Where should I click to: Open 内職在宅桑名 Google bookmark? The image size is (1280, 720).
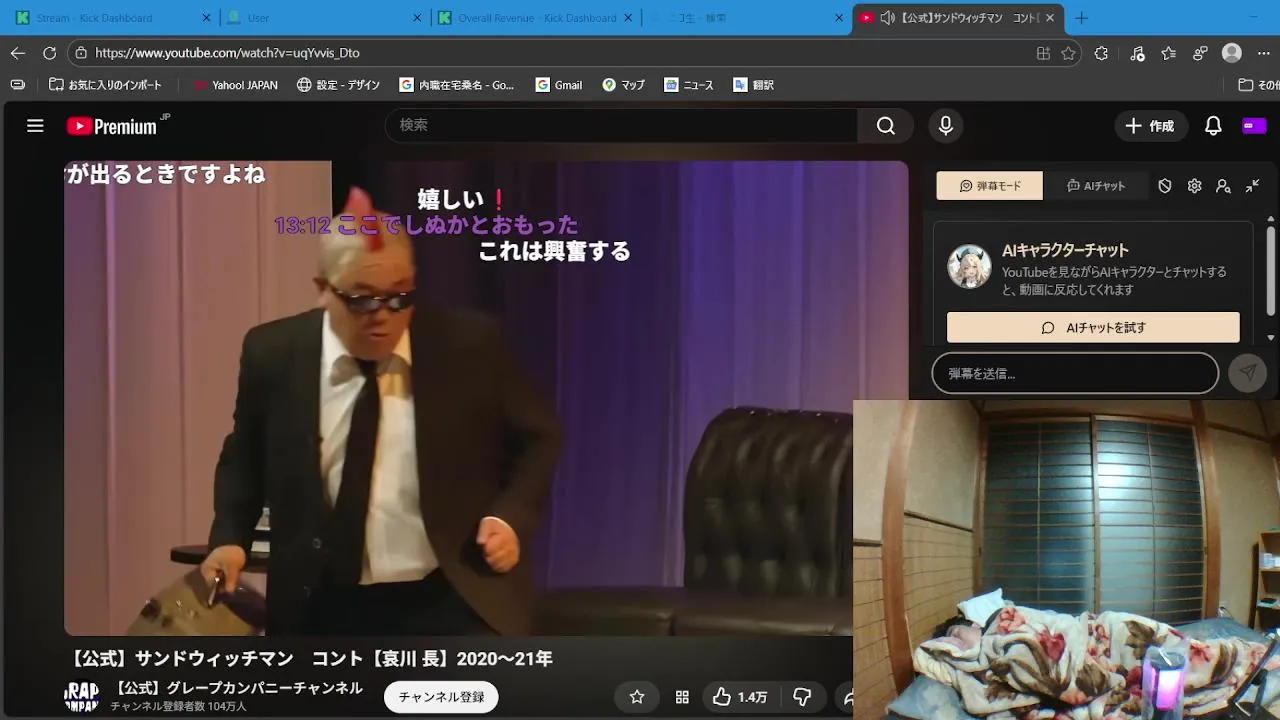[457, 85]
